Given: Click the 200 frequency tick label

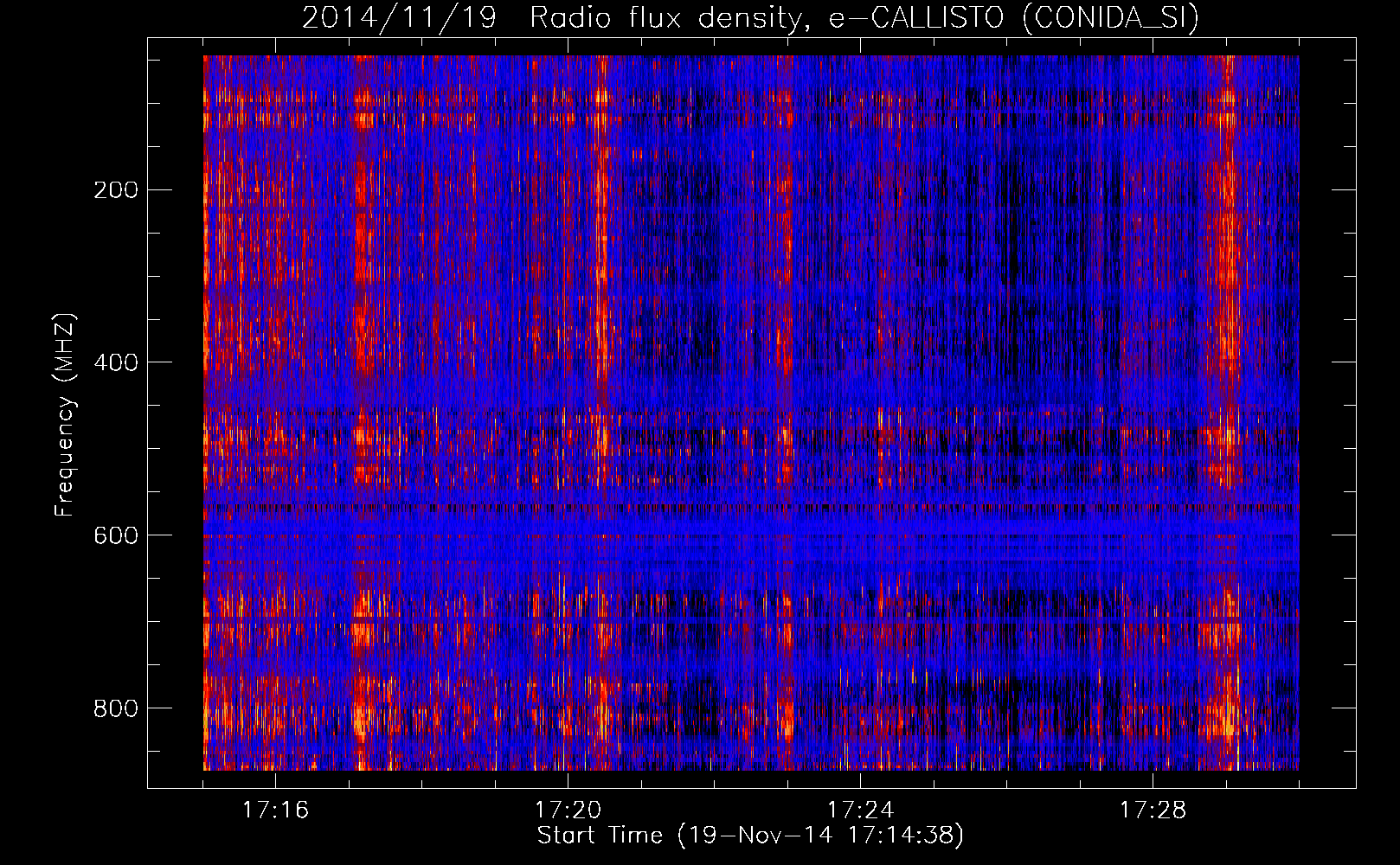Looking at the screenshot, I should (x=115, y=189).
